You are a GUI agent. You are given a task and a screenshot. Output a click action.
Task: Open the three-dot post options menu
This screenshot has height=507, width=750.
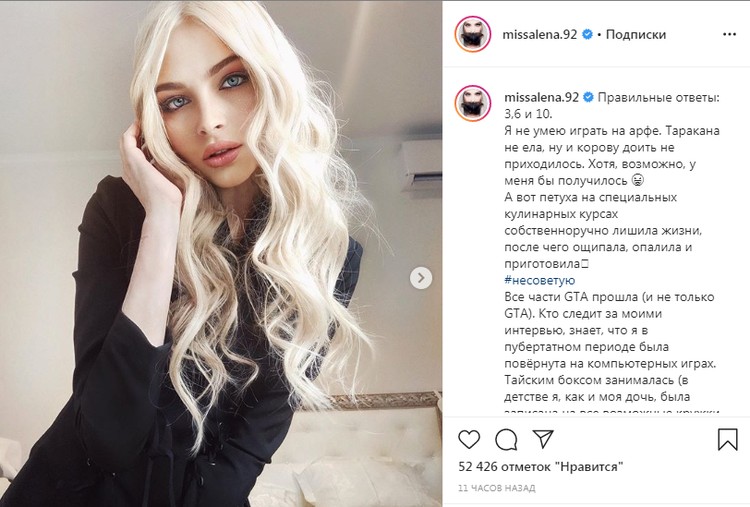(729, 34)
